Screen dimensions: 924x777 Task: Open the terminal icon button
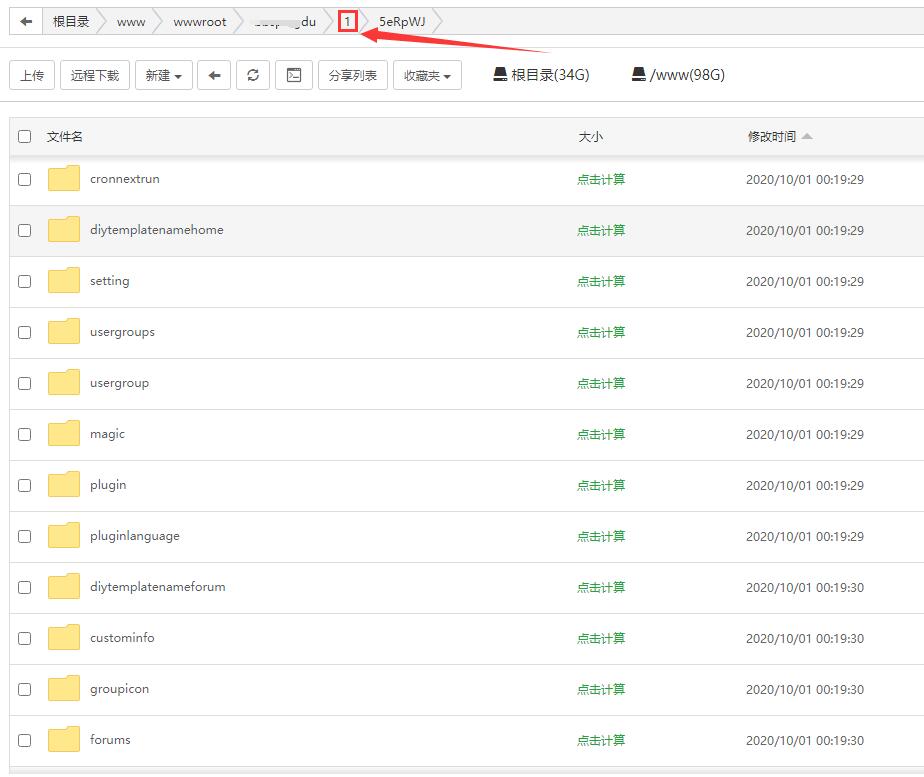[293, 75]
